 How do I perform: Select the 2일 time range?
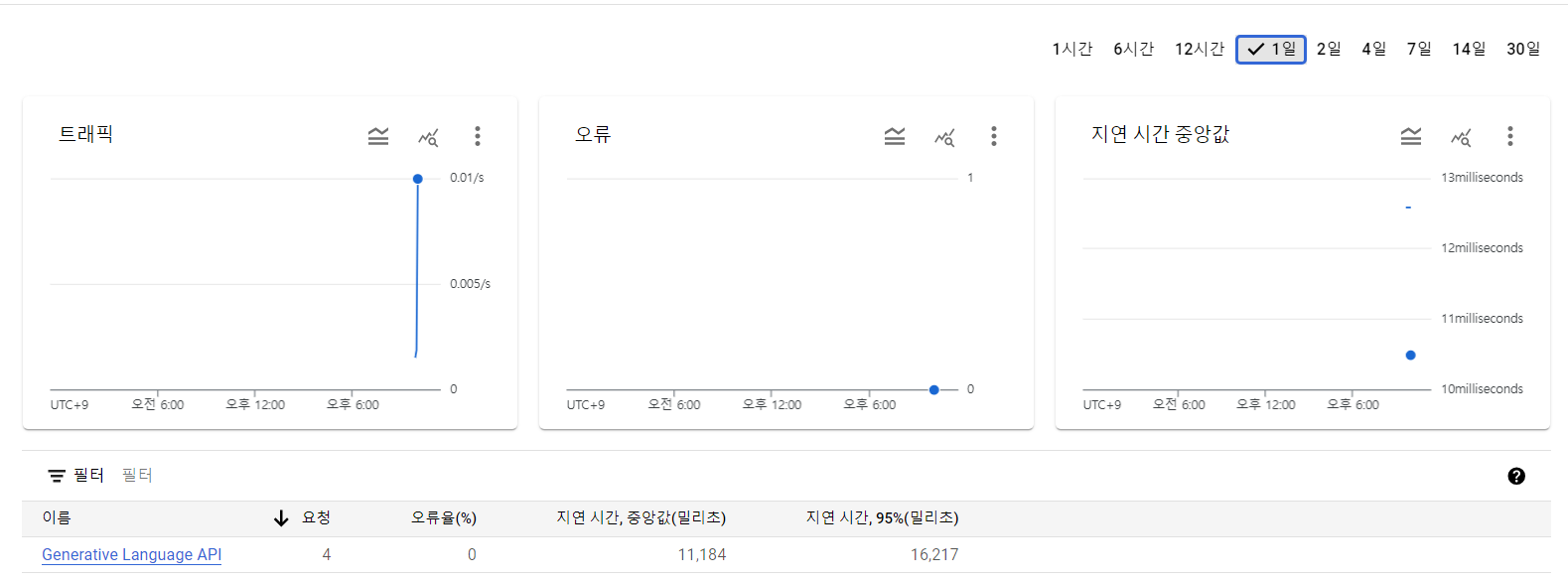1329,49
